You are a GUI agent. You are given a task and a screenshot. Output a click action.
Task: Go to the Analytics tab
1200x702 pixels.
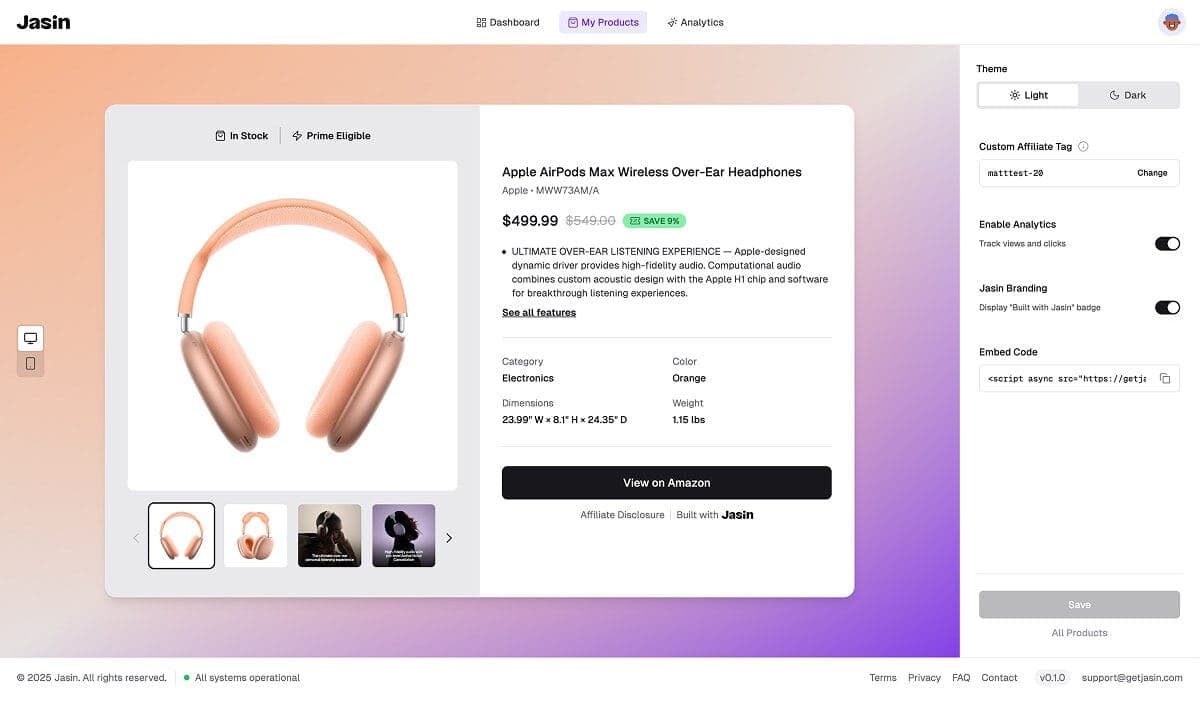click(695, 22)
